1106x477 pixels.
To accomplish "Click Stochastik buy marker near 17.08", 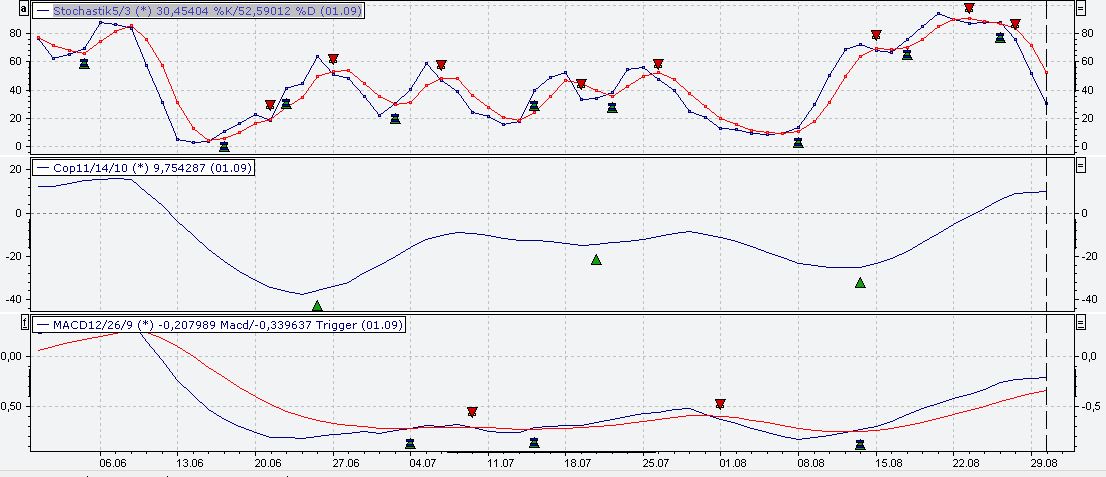I will [x=907, y=54].
